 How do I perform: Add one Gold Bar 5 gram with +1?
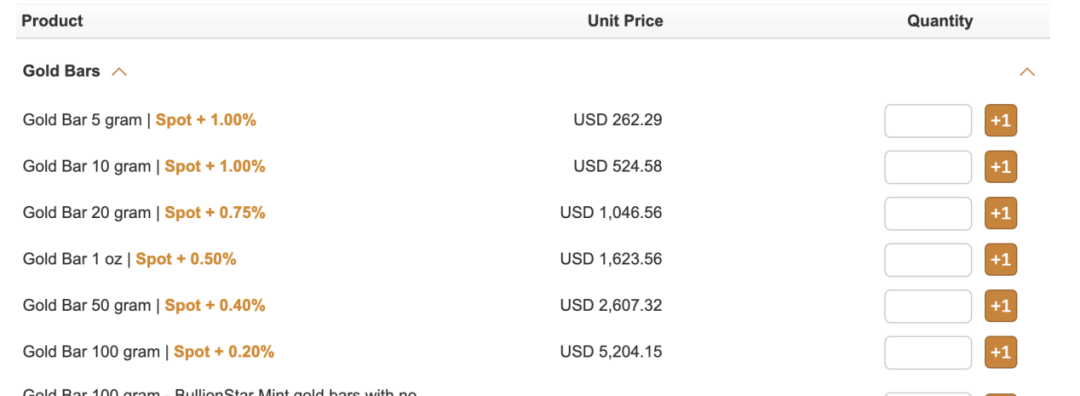1001,121
